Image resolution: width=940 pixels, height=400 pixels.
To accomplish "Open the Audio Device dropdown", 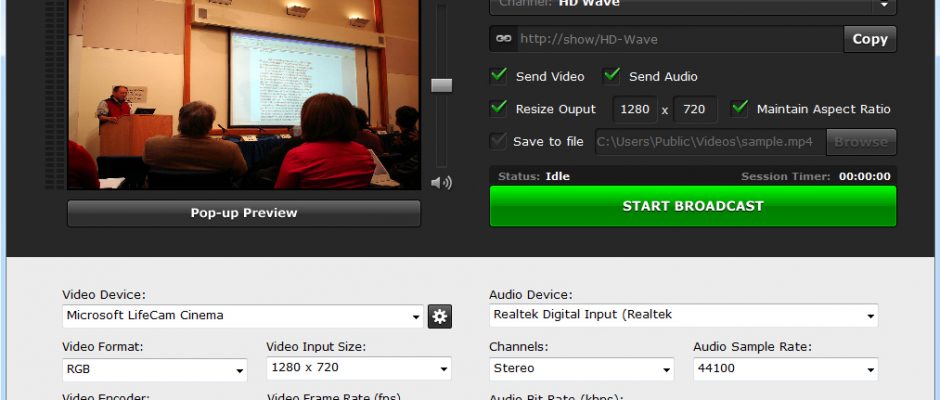I will coord(683,315).
